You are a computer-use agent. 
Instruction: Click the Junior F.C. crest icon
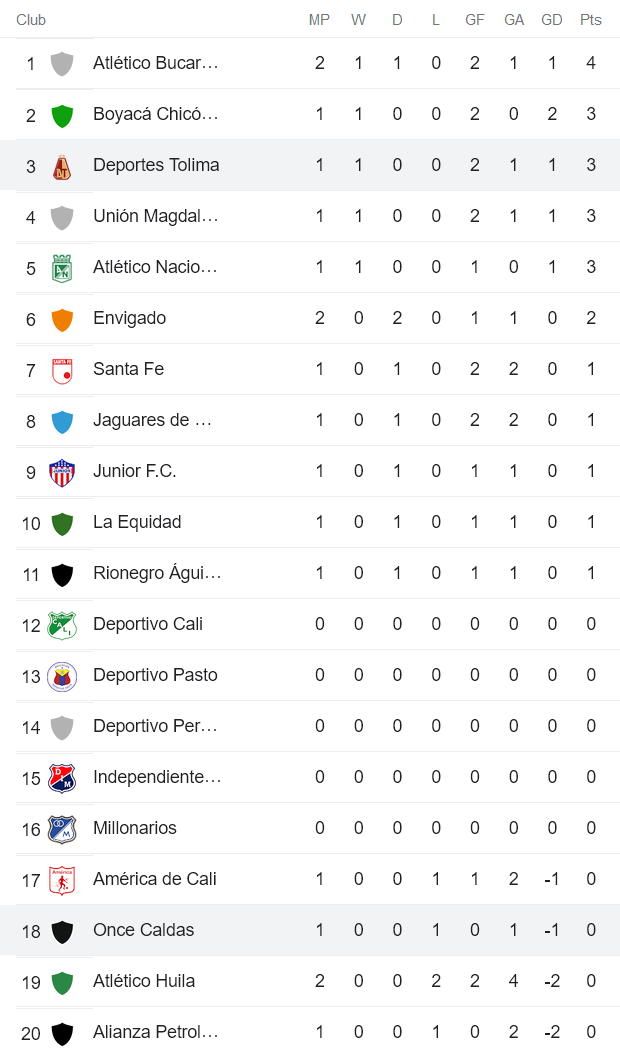click(63, 470)
